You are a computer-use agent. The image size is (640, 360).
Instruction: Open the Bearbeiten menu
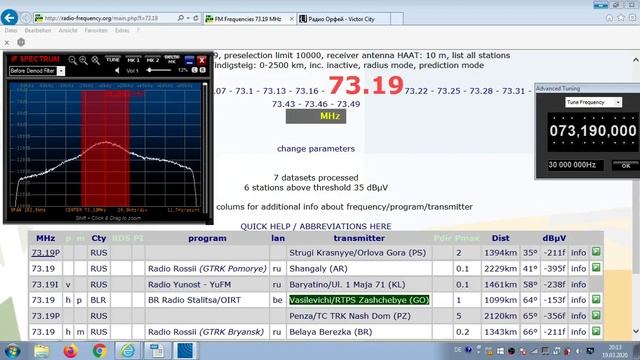click(x=38, y=30)
